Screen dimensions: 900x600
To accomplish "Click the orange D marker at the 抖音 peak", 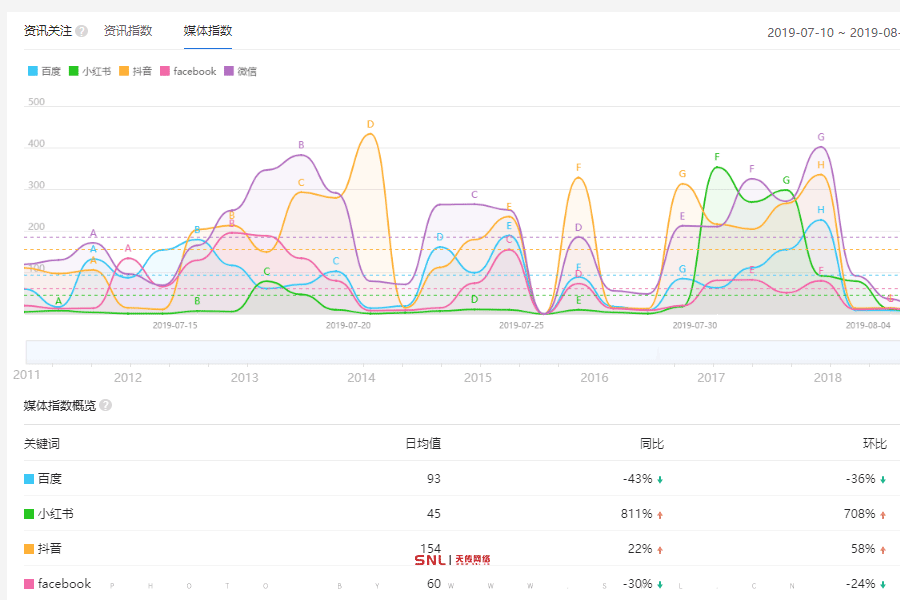I will point(370,125).
